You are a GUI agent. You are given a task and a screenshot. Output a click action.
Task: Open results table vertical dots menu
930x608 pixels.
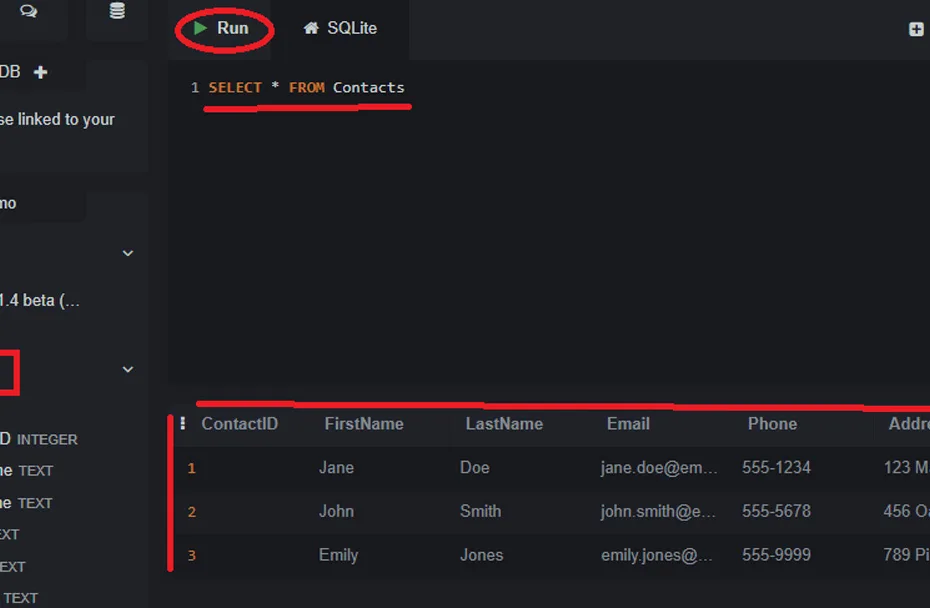coord(182,424)
